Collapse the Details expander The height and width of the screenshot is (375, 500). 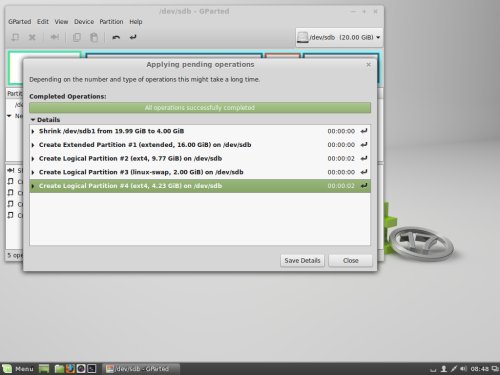point(33,120)
